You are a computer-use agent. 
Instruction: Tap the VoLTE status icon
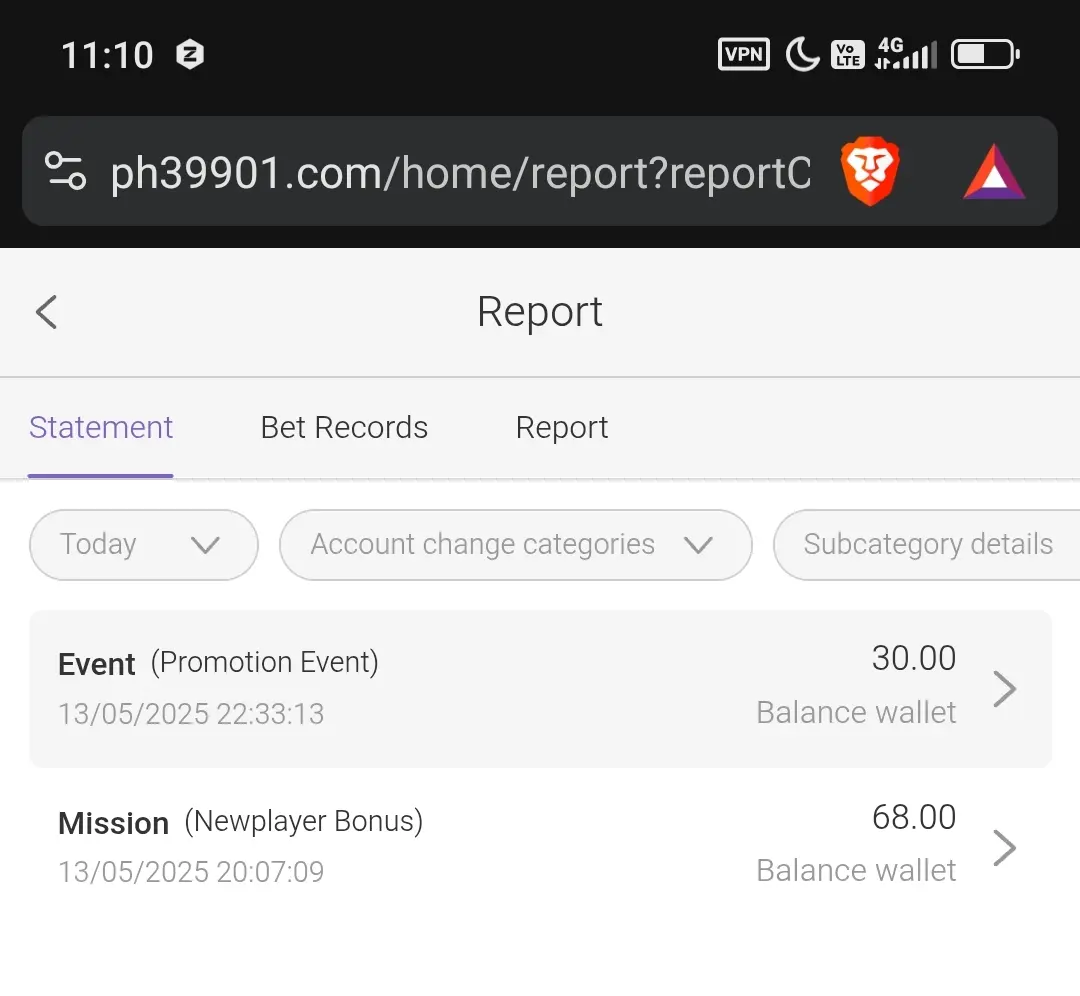pyautogui.click(x=847, y=55)
